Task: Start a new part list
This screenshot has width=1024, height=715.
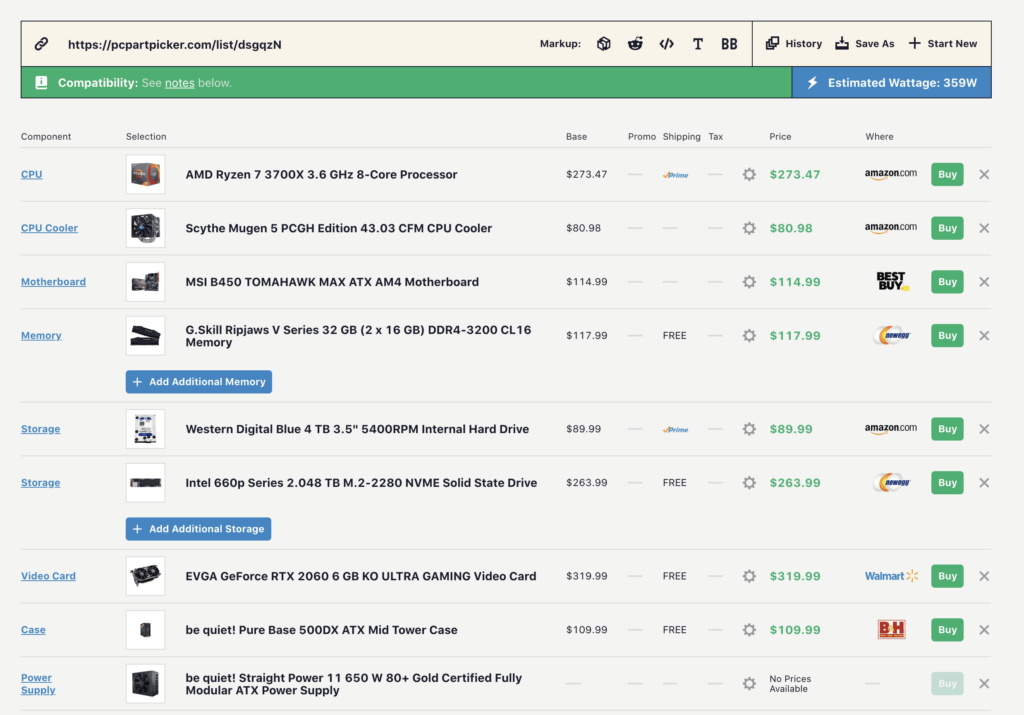Action: (x=942, y=44)
